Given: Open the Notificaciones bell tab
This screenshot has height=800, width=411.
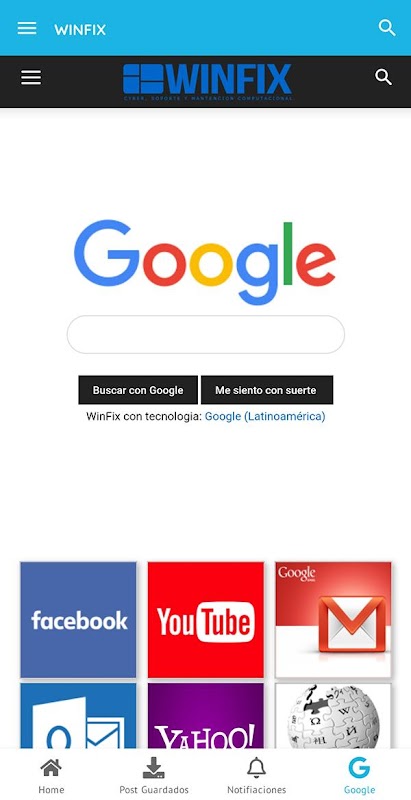Looking at the screenshot, I should [256, 776].
